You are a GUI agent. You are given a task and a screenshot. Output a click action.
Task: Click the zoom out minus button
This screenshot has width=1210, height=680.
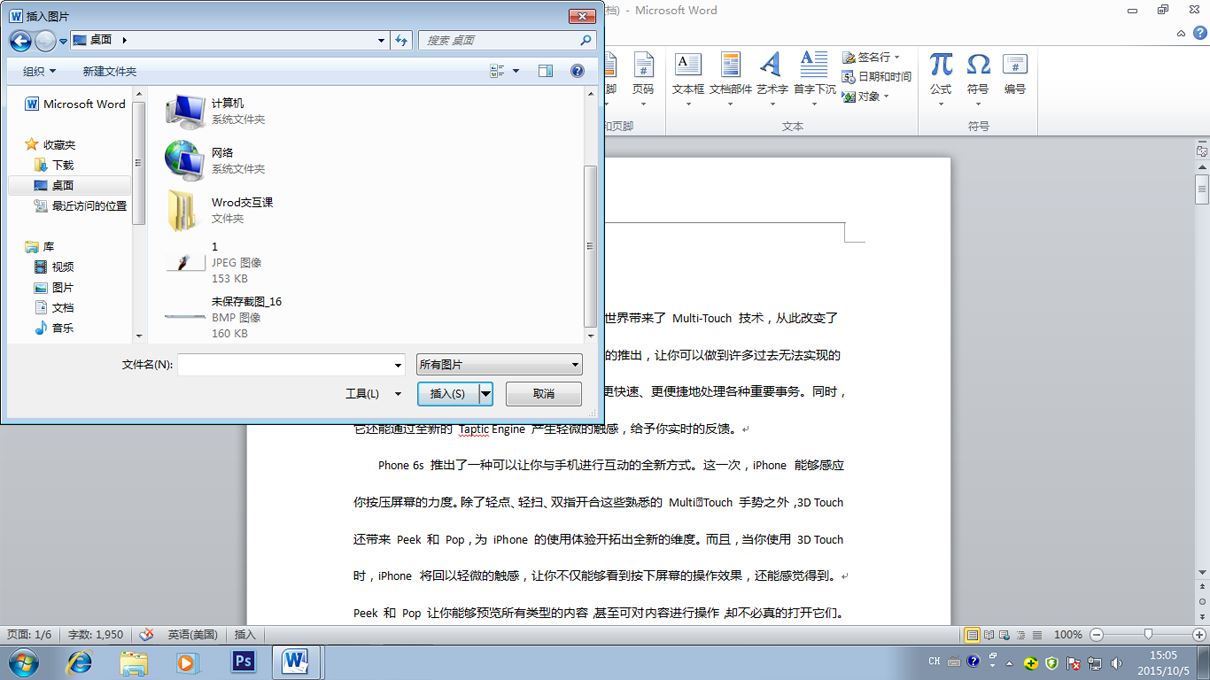(1096, 634)
